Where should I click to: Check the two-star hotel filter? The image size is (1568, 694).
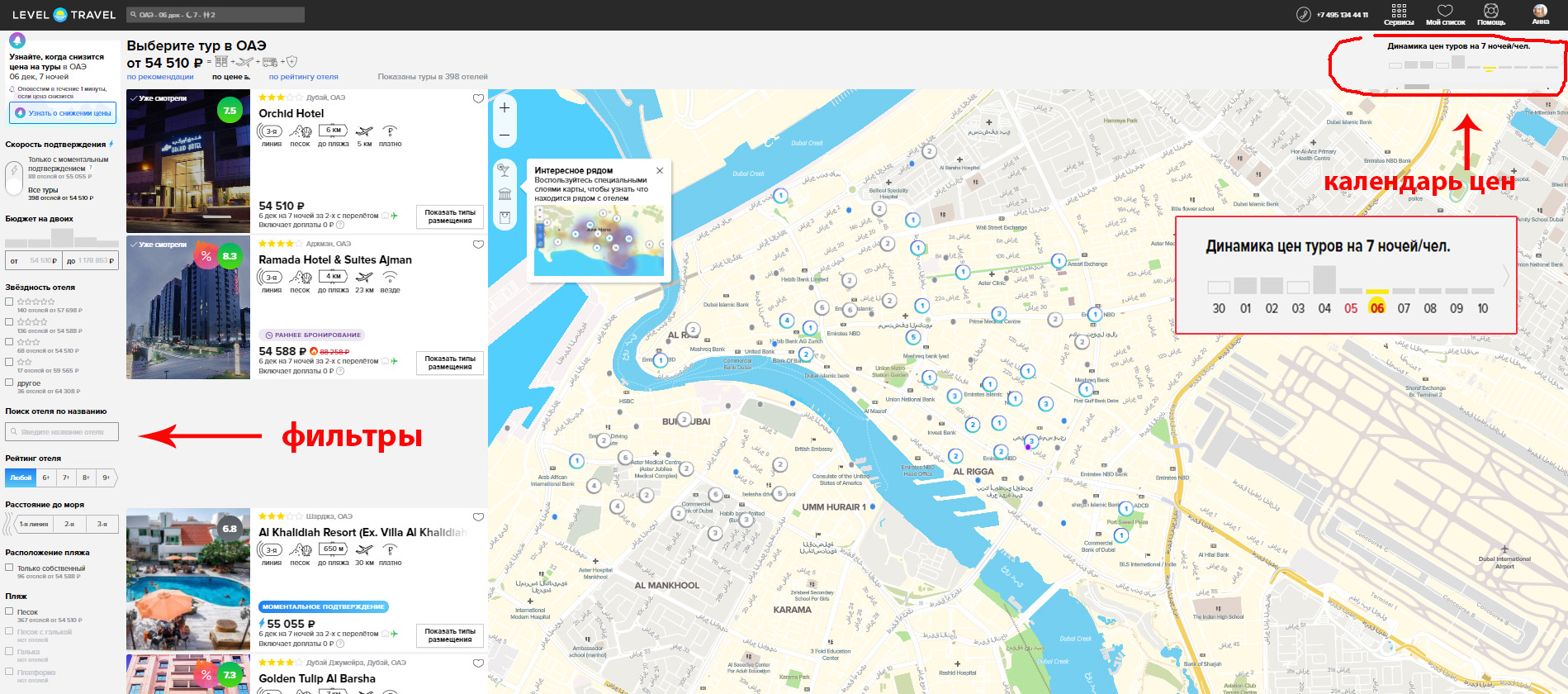9,362
